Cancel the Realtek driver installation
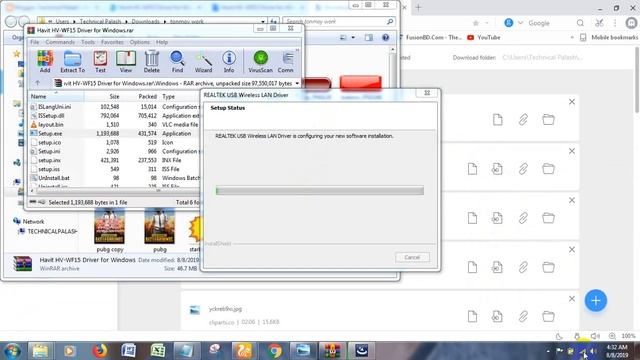The image size is (640, 360). point(412,257)
